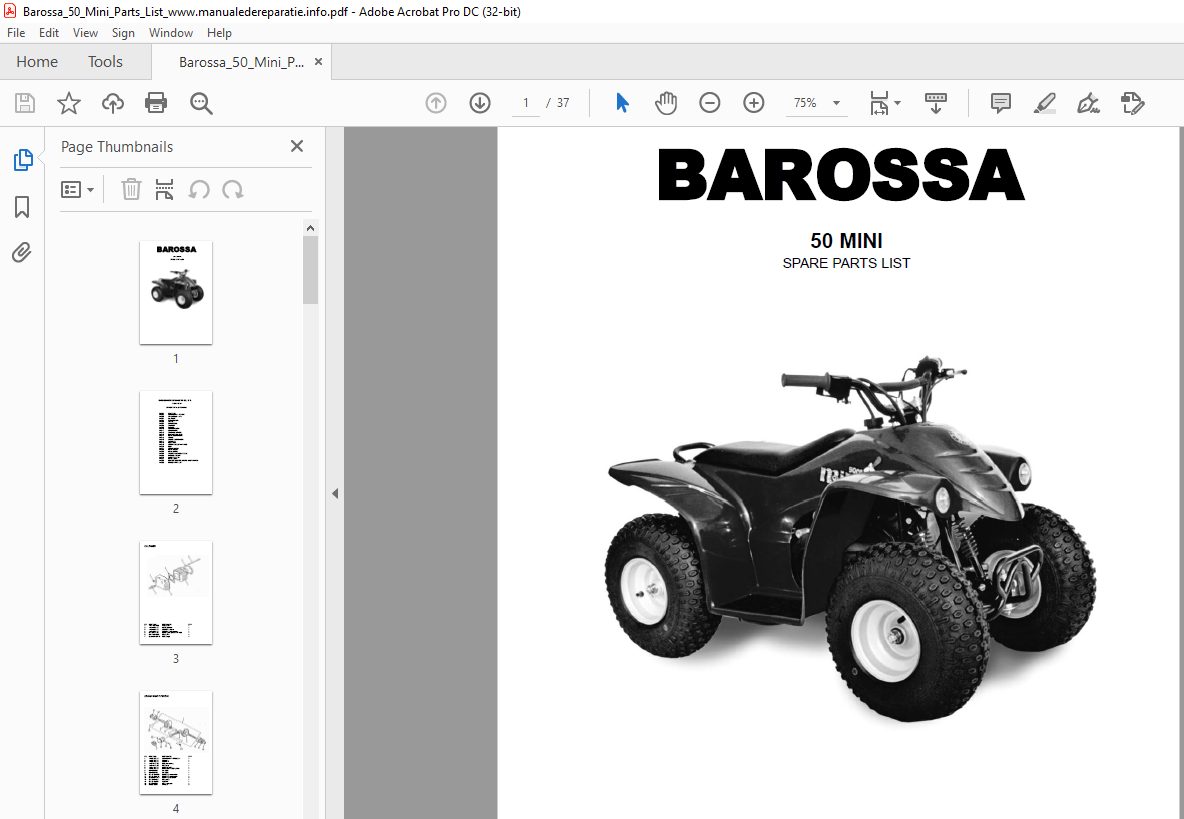Delete selected pages trash icon
1184x819 pixels.
point(131,189)
